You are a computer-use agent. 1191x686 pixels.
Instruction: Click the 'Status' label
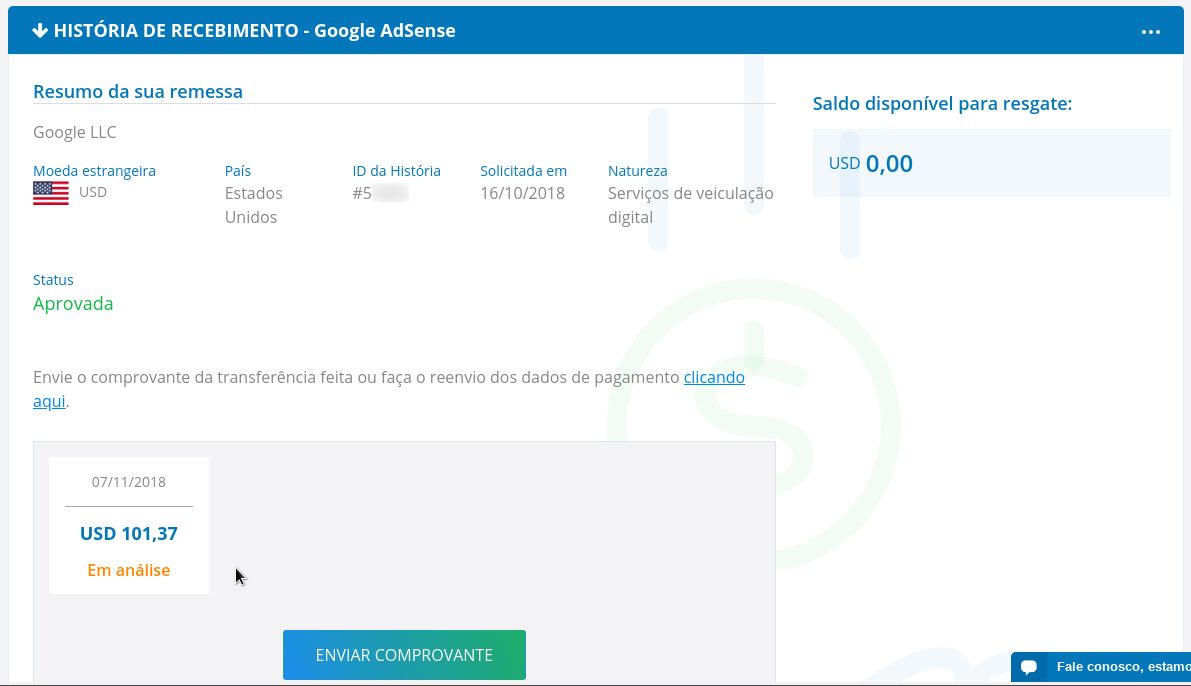pos(53,280)
